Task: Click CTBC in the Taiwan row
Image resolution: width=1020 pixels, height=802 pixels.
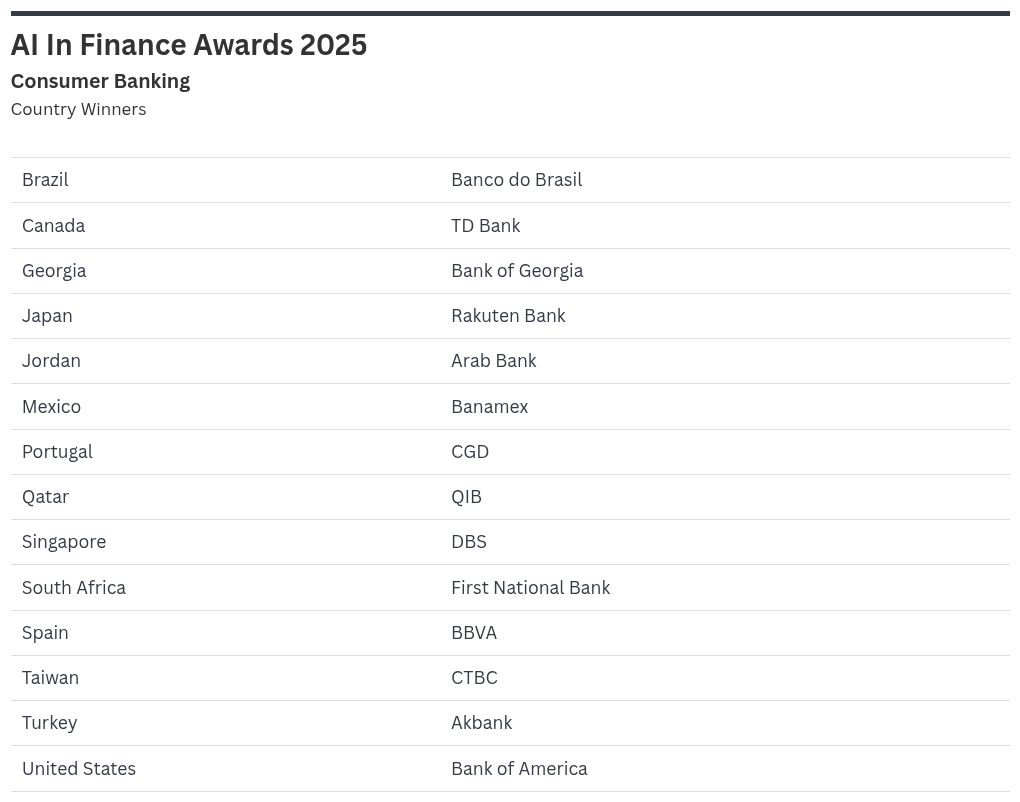Action: click(474, 678)
